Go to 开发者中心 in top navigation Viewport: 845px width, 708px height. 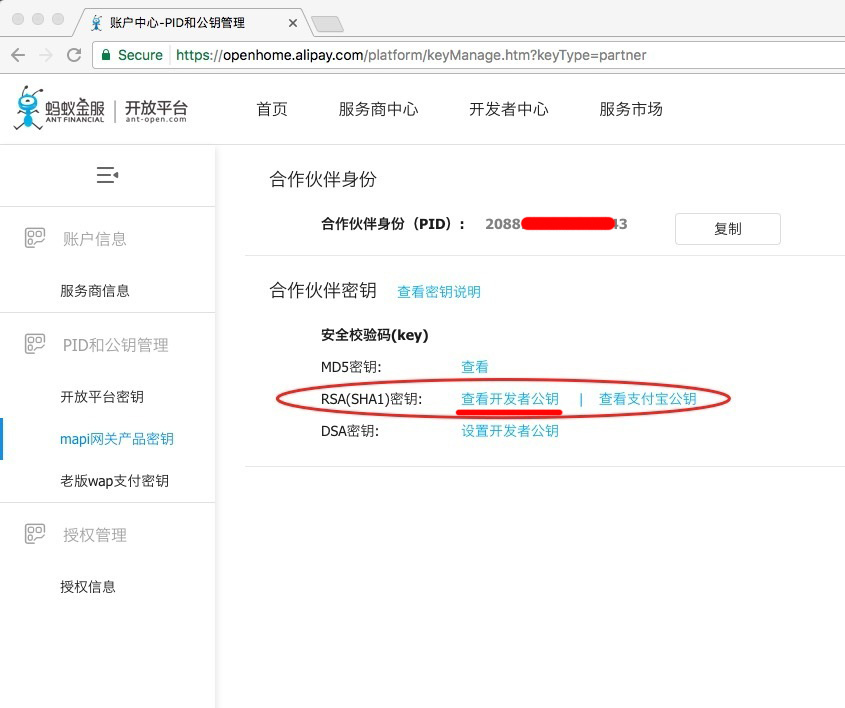(x=508, y=110)
